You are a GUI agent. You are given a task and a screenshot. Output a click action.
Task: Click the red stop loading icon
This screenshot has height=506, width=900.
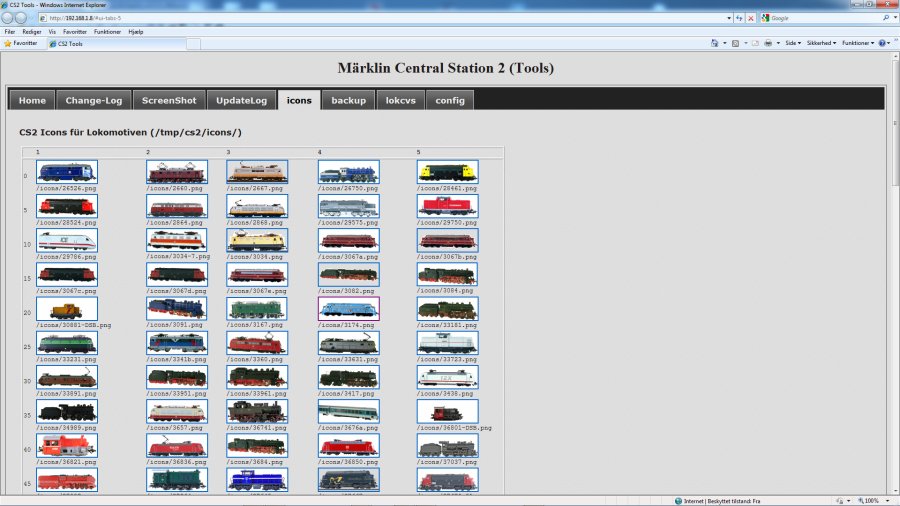[751, 18]
